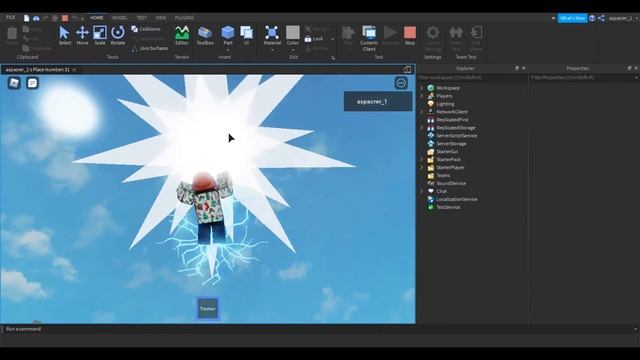Click aspacrer_1 in the player list
The width and height of the screenshot is (640, 360).
(378, 102)
